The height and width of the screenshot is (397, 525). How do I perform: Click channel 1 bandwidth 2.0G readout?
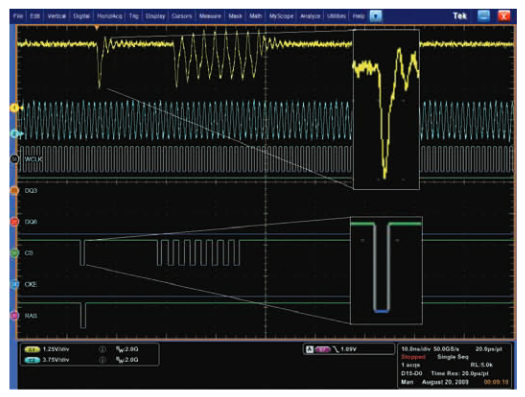127,349
